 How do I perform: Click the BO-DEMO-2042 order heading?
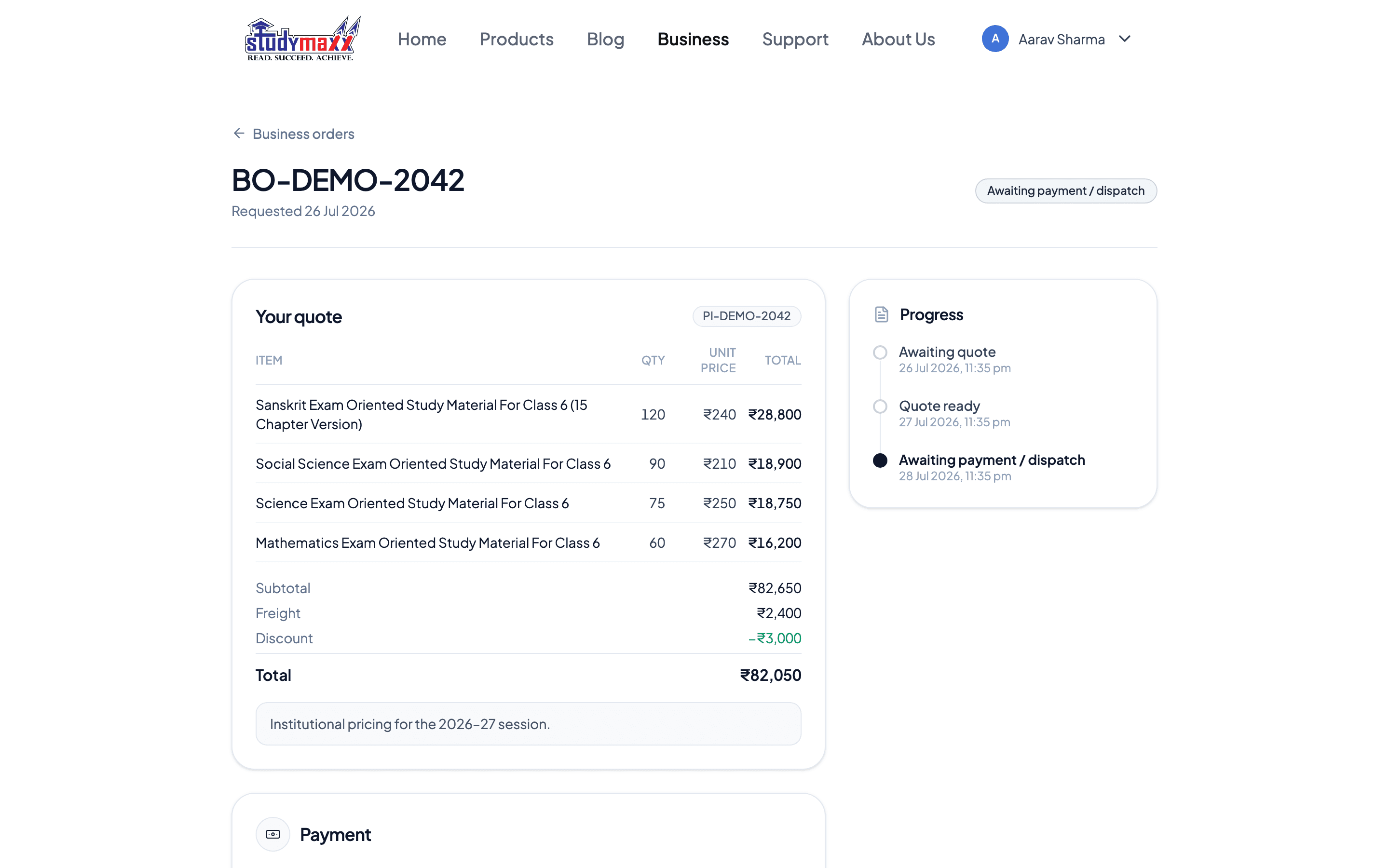[x=348, y=180]
